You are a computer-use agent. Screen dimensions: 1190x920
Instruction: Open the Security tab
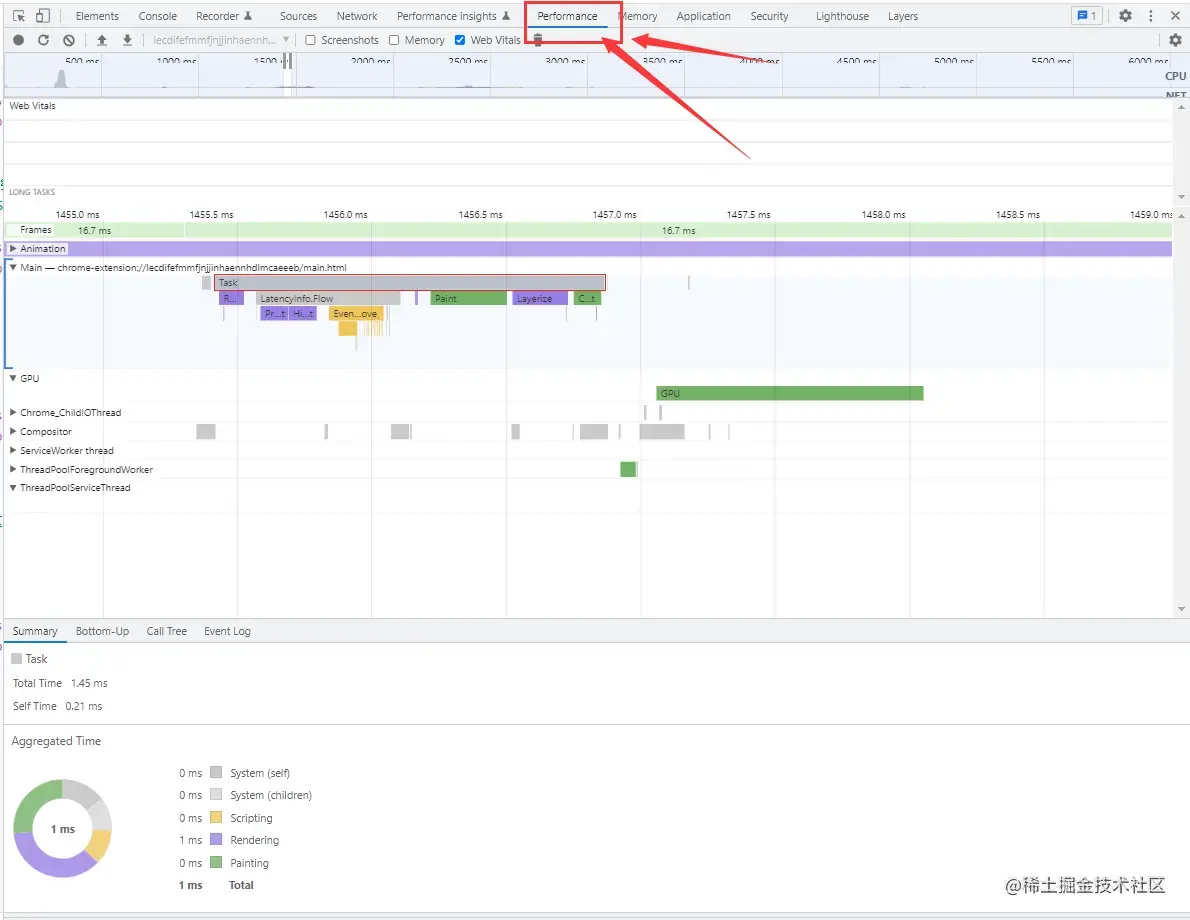tap(770, 16)
